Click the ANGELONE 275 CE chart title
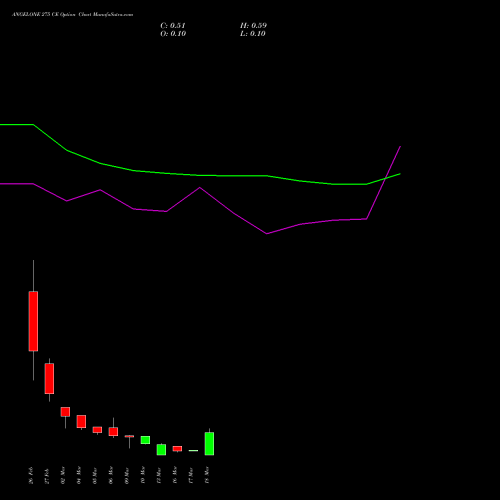The width and height of the screenshot is (500, 500). [72, 15]
